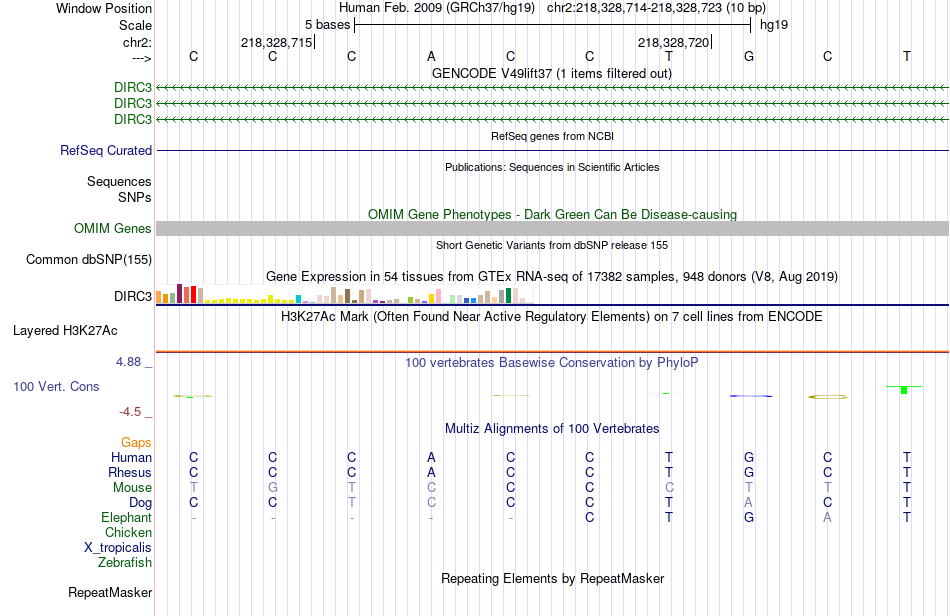Click the Layered H3K27Ac track label
The height and width of the screenshot is (616, 950).
point(65,331)
